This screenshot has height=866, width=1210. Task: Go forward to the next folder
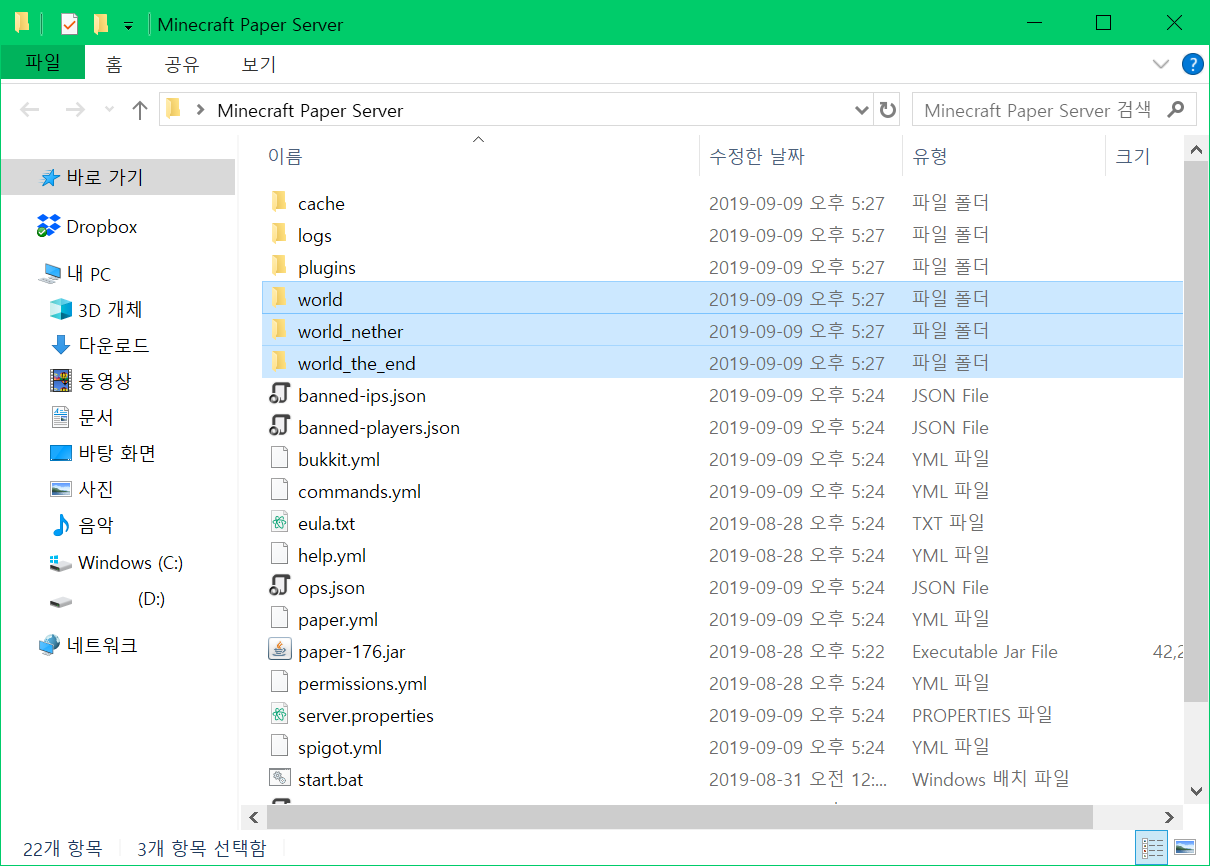[x=74, y=110]
